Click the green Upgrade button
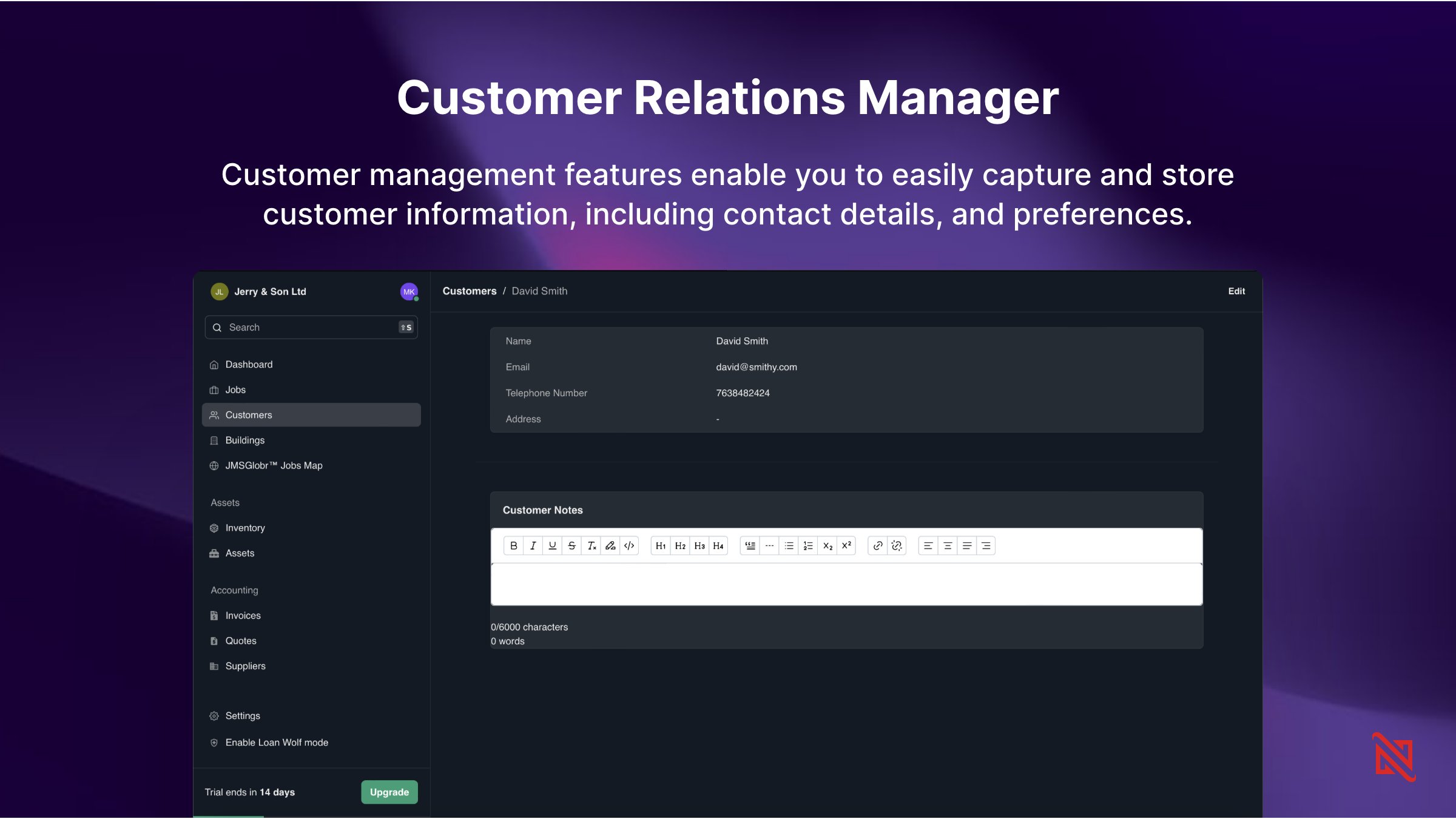This screenshot has height=819, width=1456. pyautogui.click(x=389, y=792)
